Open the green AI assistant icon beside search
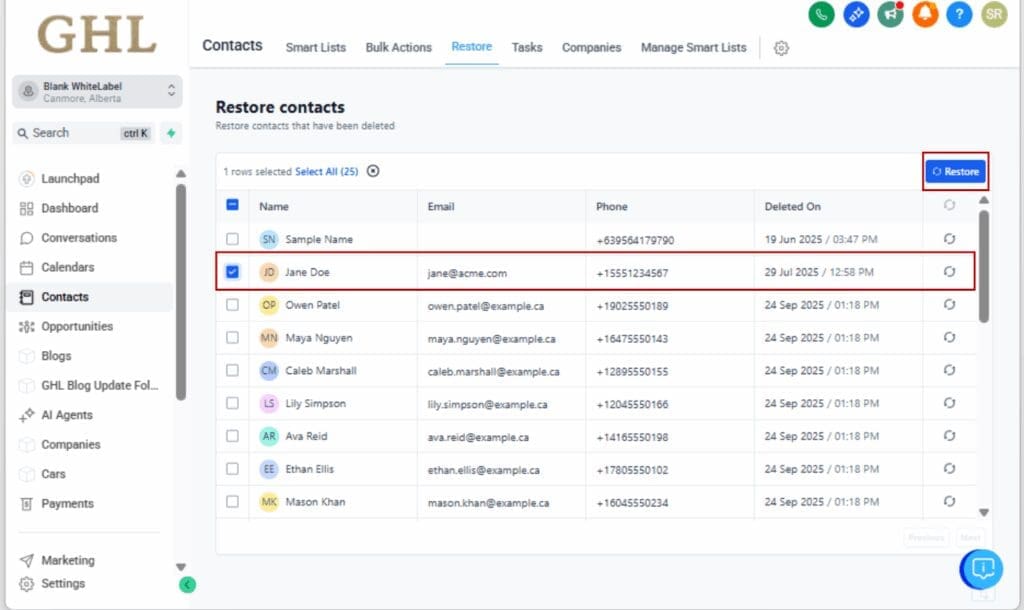Image resolution: width=1024 pixels, height=610 pixels. [x=170, y=132]
